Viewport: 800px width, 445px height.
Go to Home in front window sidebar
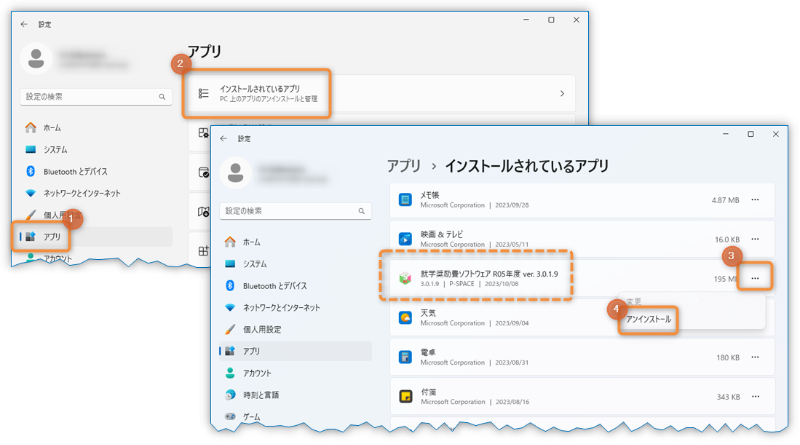click(295, 242)
